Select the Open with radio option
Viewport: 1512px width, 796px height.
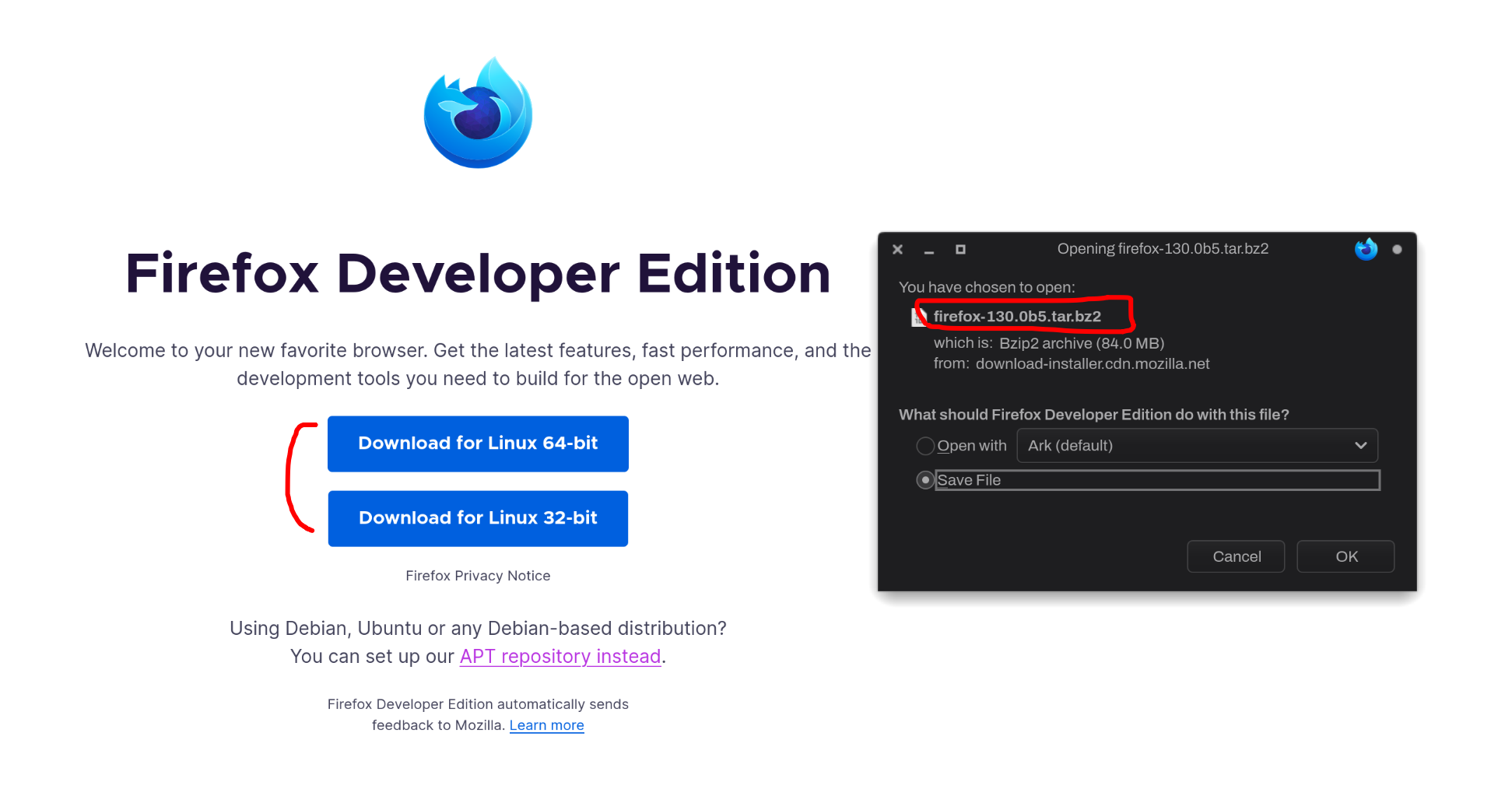(x=925, y=446)
